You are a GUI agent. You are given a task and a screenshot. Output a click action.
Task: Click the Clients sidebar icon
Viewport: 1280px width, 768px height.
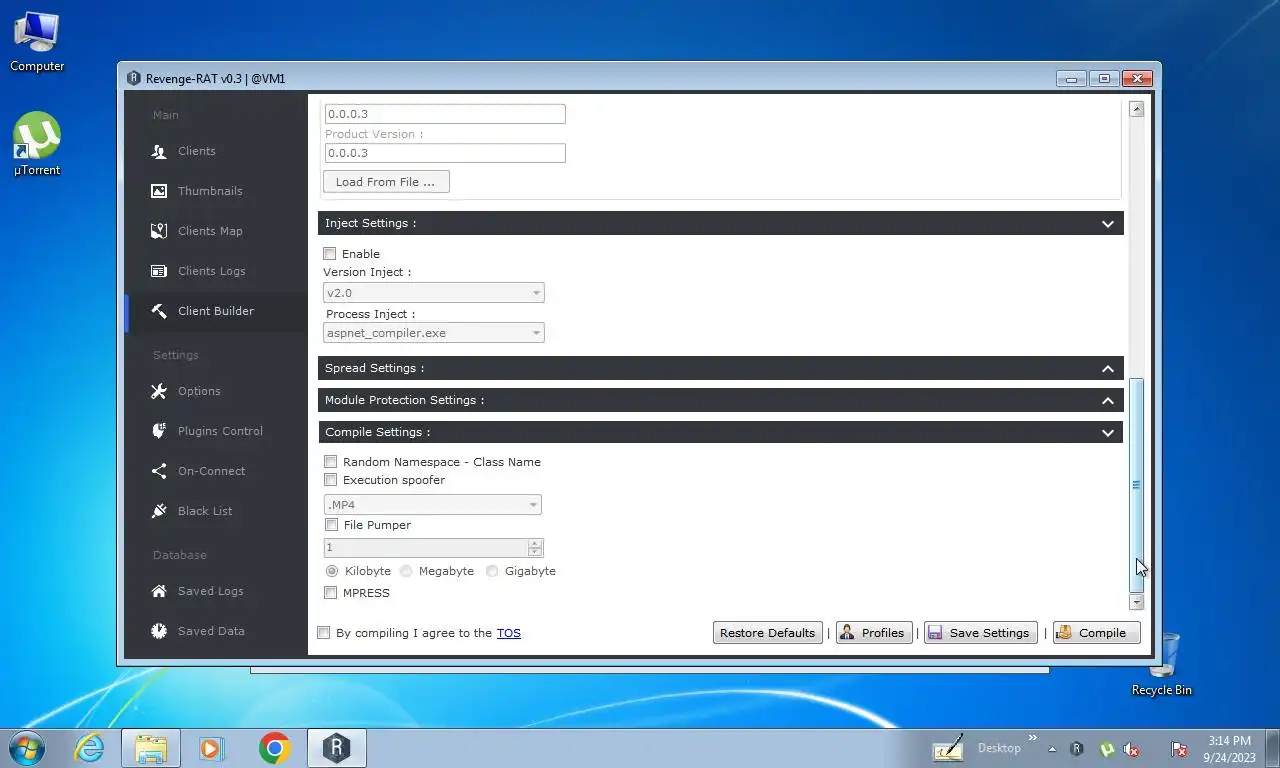tap(159, 151)
